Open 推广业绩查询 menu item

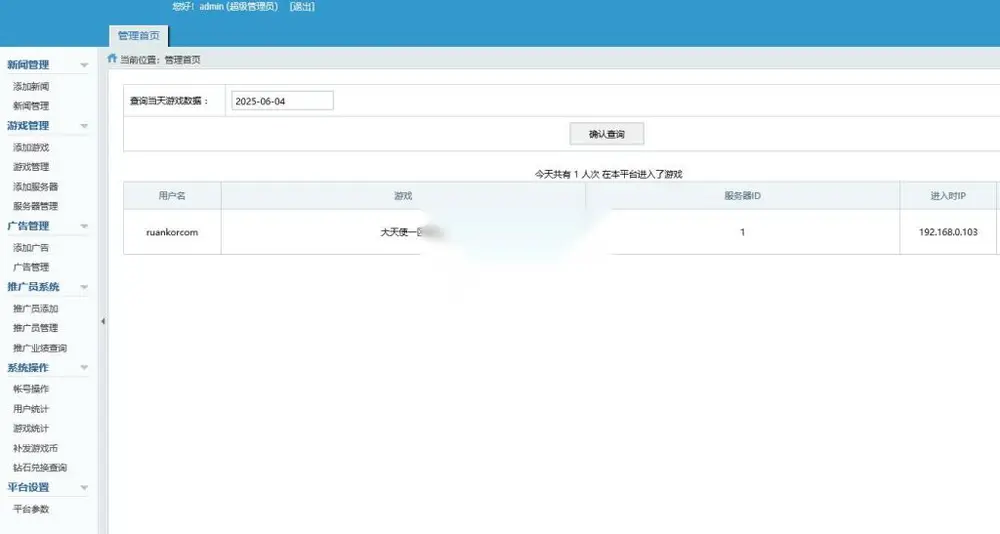(x=40, y=348)
